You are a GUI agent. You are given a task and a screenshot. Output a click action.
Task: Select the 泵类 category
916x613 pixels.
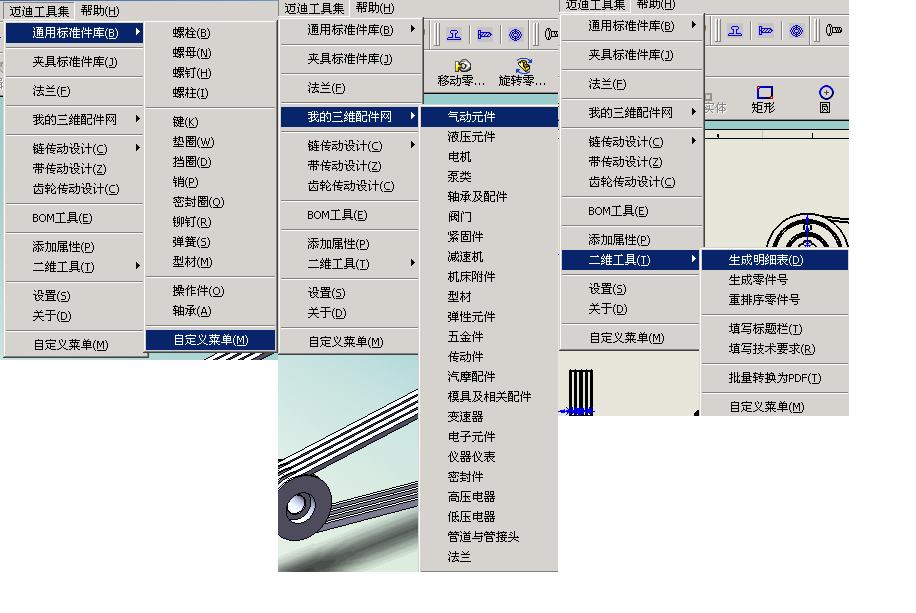[459, 176]
